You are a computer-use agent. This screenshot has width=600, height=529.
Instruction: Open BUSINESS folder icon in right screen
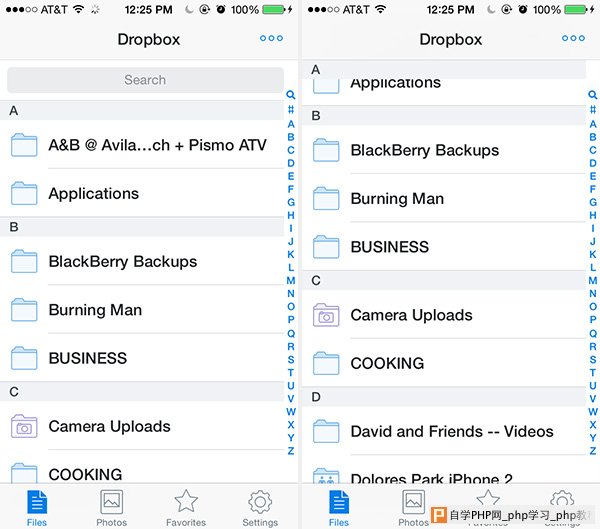pyautogui.click(x=326, y=247)
